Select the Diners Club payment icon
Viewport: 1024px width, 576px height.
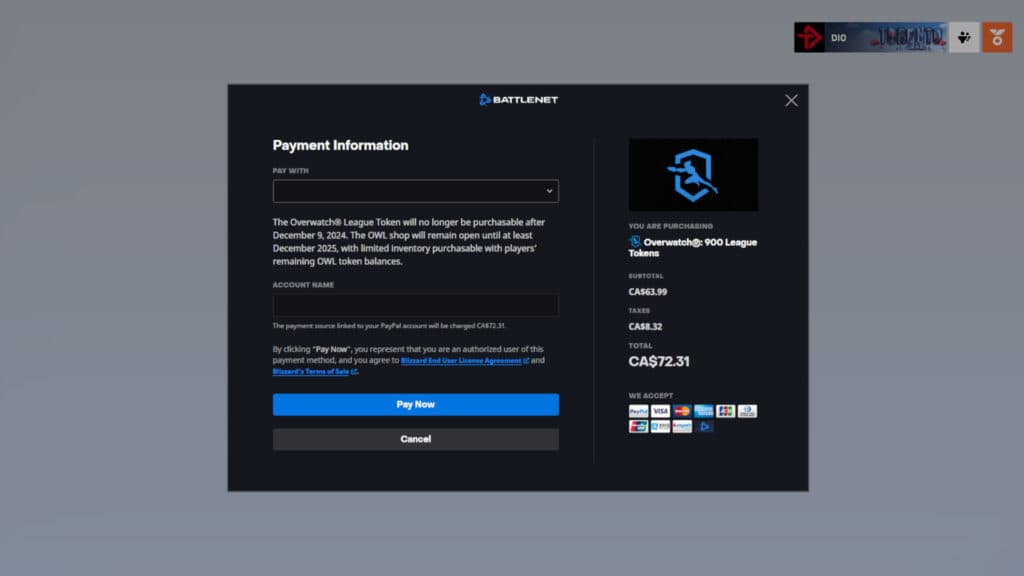[747, 411]
